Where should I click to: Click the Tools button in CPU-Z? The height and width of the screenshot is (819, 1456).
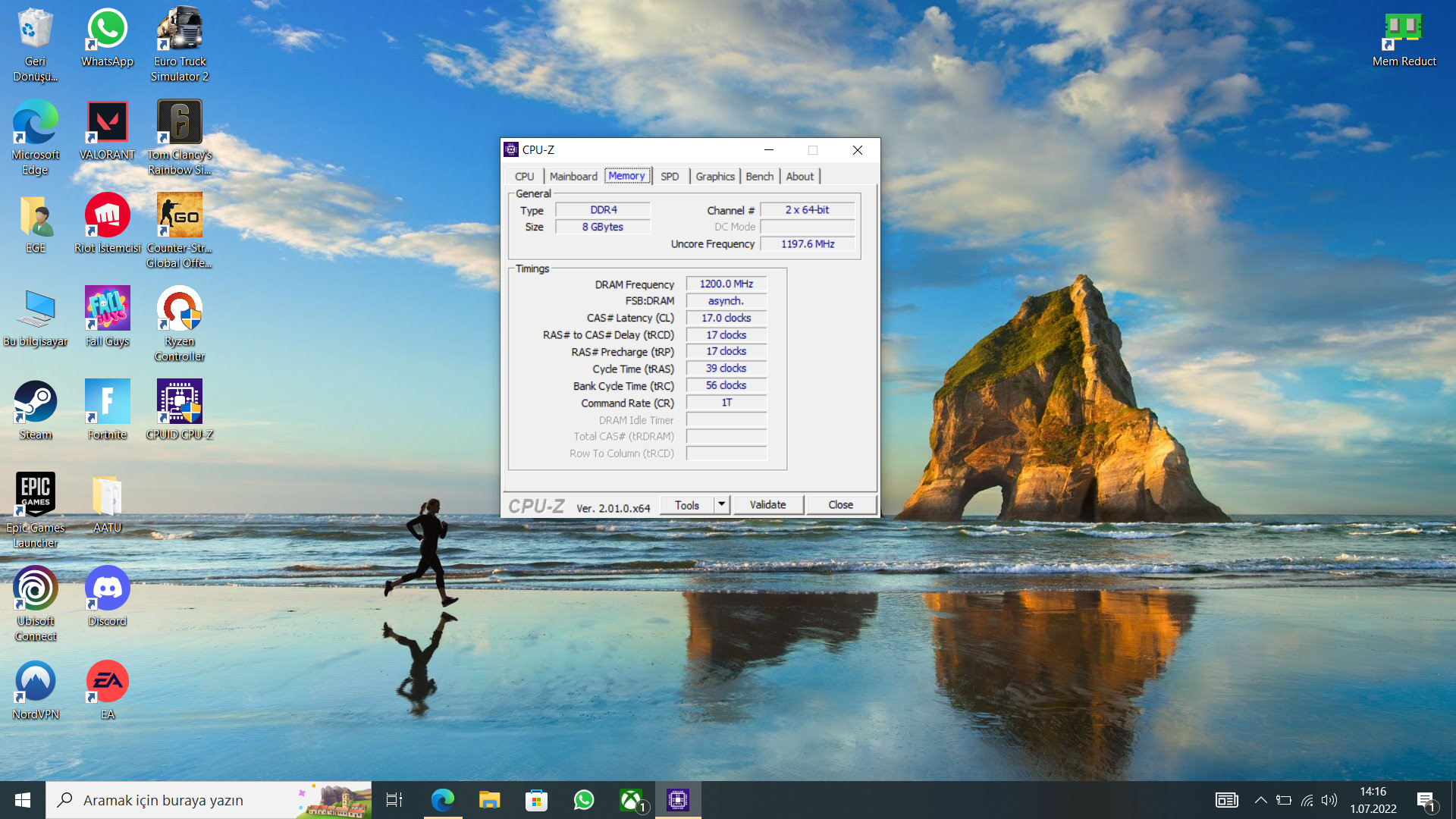(x=687, y=505)
